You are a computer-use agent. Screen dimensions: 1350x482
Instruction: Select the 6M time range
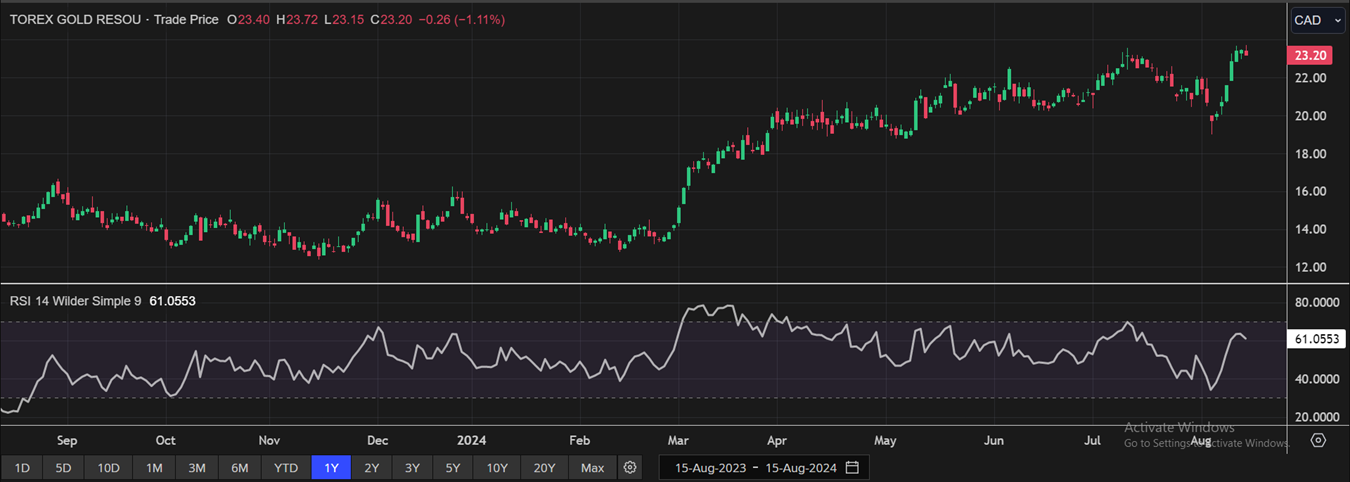(x=240, y=467)
